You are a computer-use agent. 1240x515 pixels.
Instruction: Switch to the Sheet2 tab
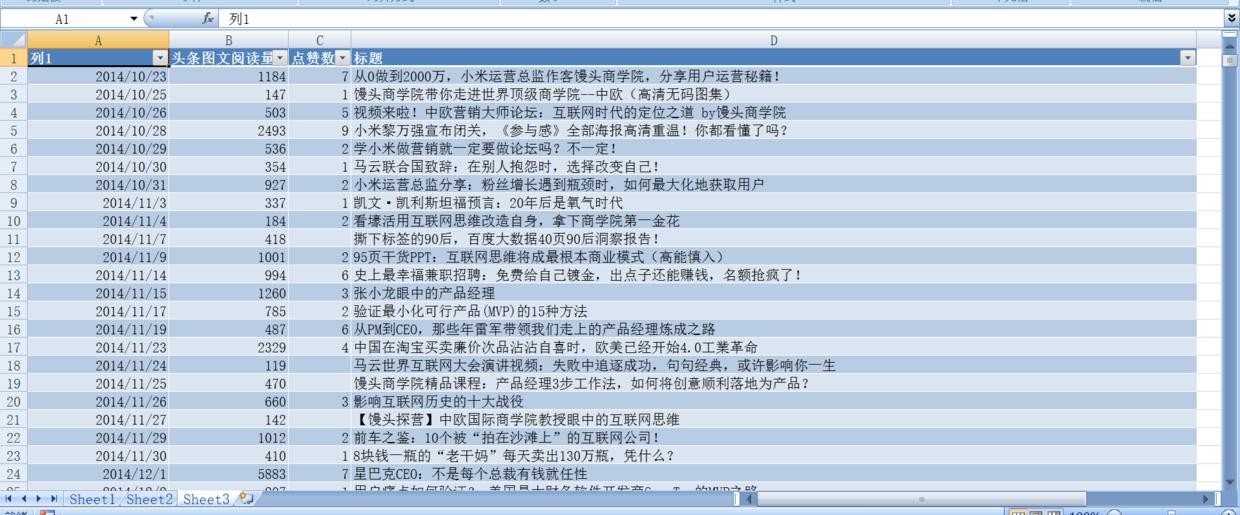click(x=149, y=498)
